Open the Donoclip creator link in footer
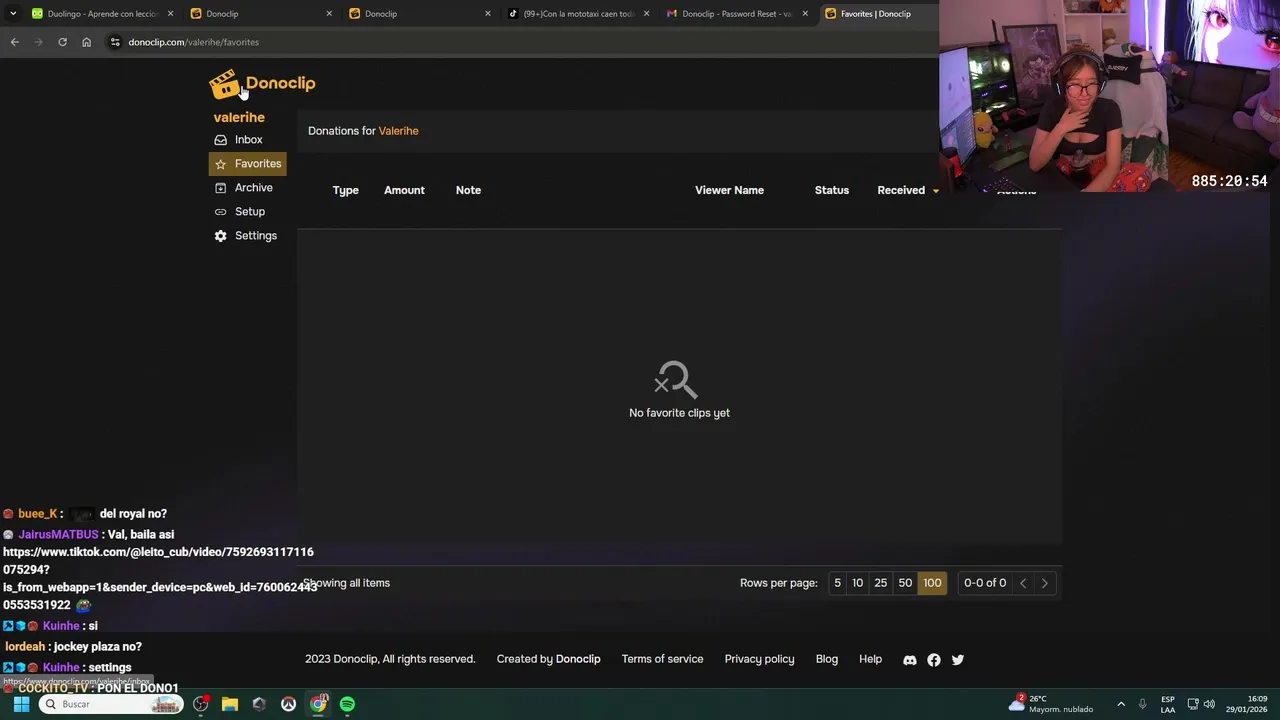 (x=578, y=659)
